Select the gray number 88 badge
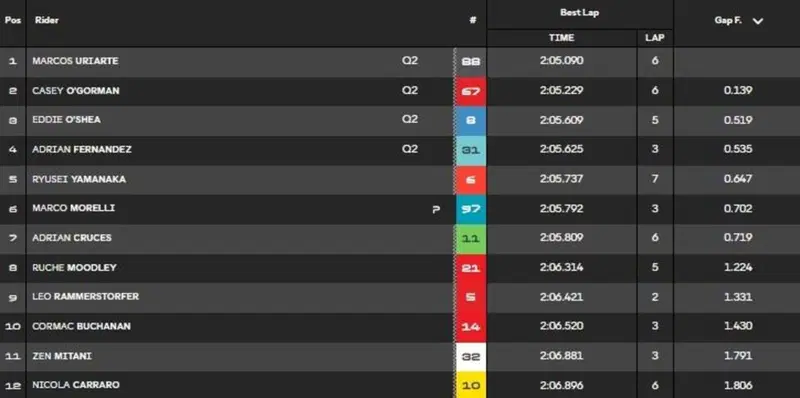Image resolution: width=800 pixels, height=398 pixels. (470, 62)
